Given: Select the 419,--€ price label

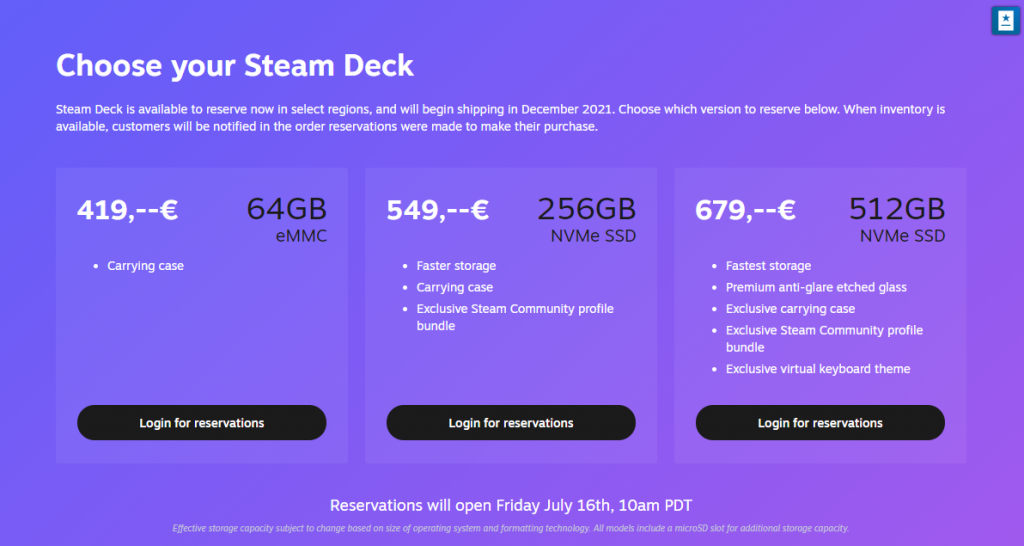Looking at the screenshot, I should click(127, 210).
